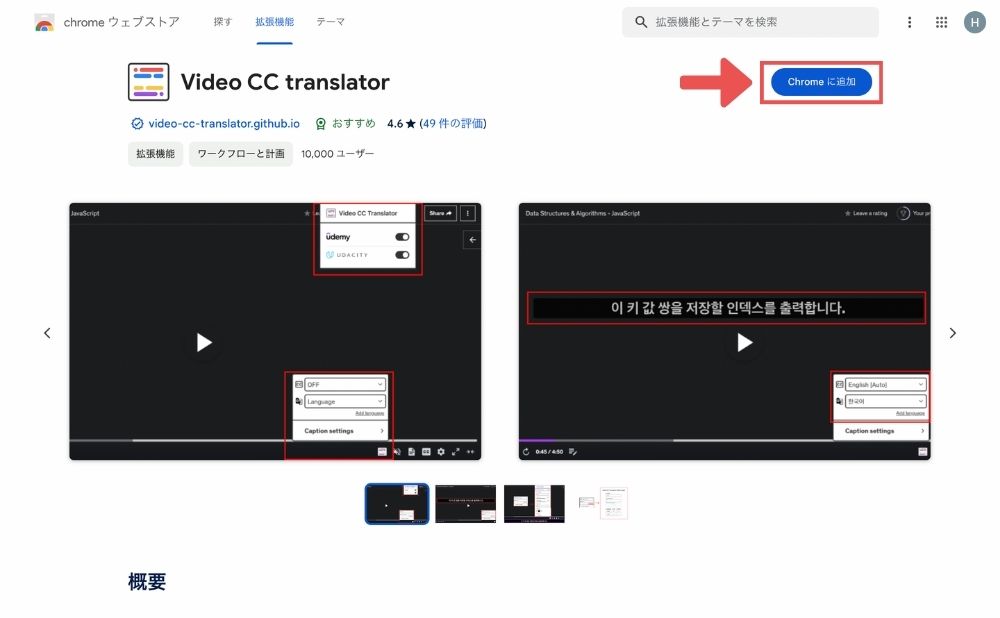Click the verified publisher badge icon

[137, 124]
